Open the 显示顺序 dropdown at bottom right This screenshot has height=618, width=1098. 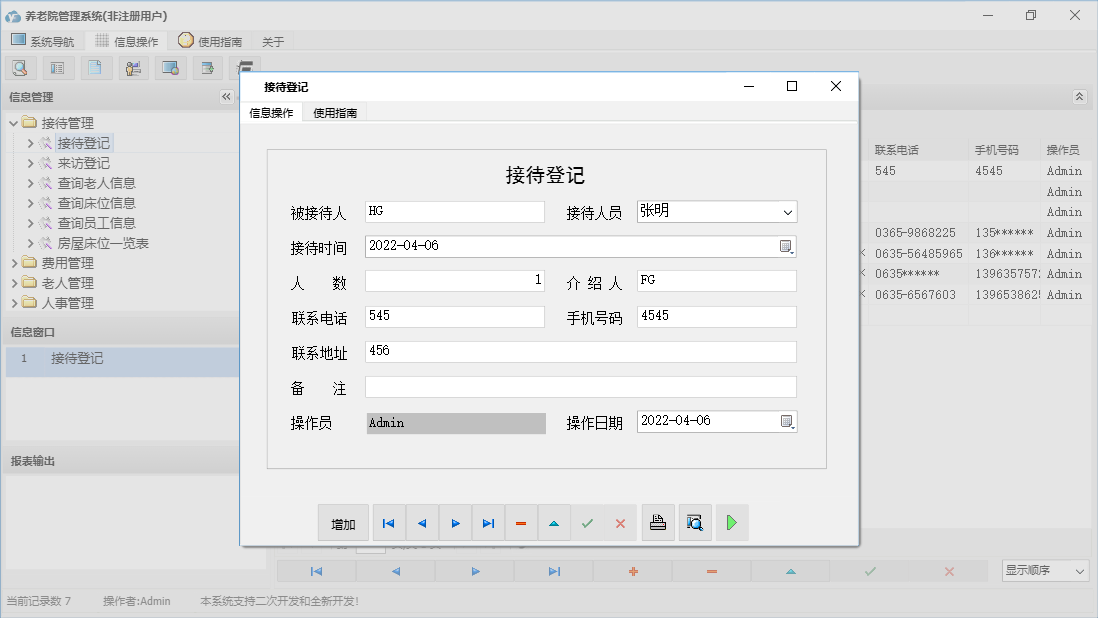click(x=1044, y=570)
